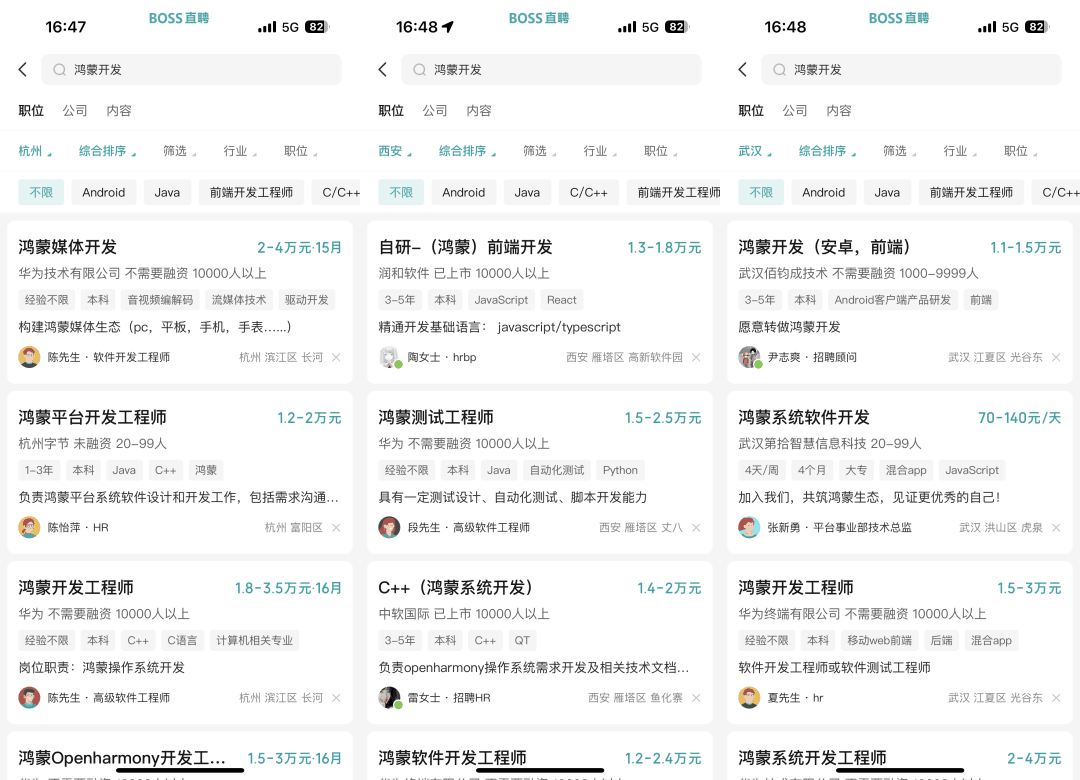Tap back arrow in Hangzhou screen

(x=23, y=70)
